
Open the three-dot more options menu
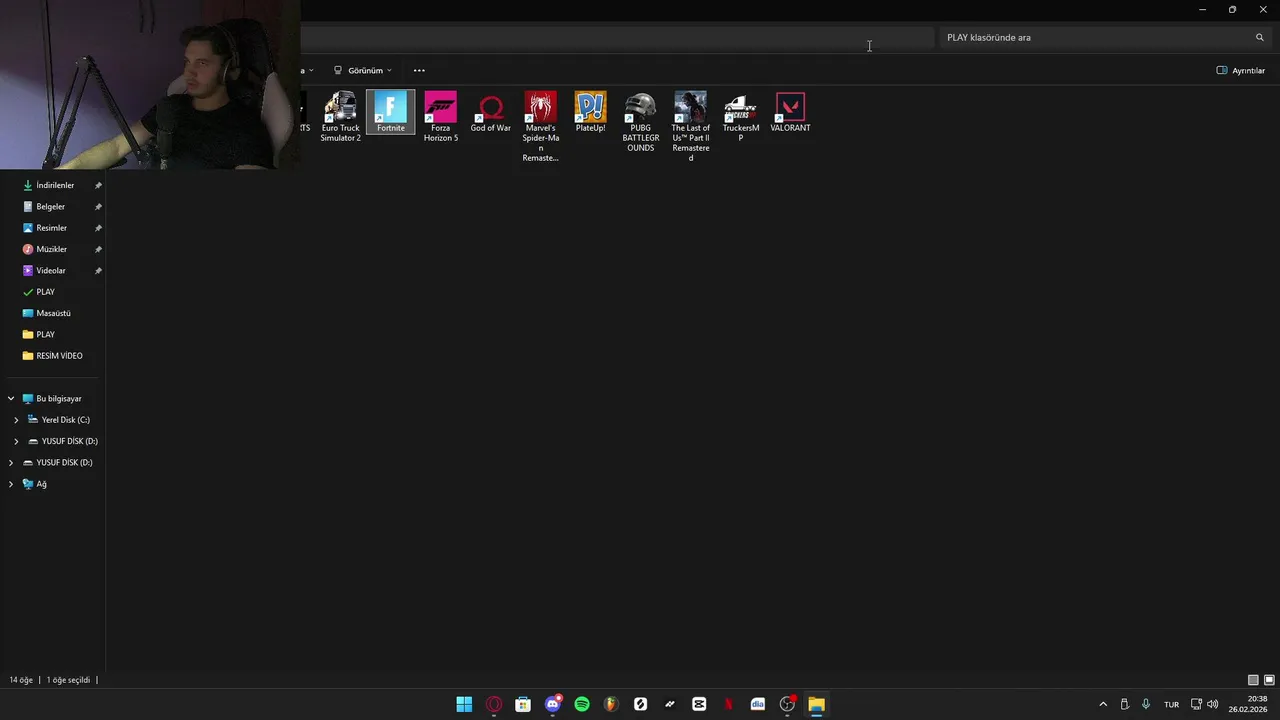[x=419, y=70]
